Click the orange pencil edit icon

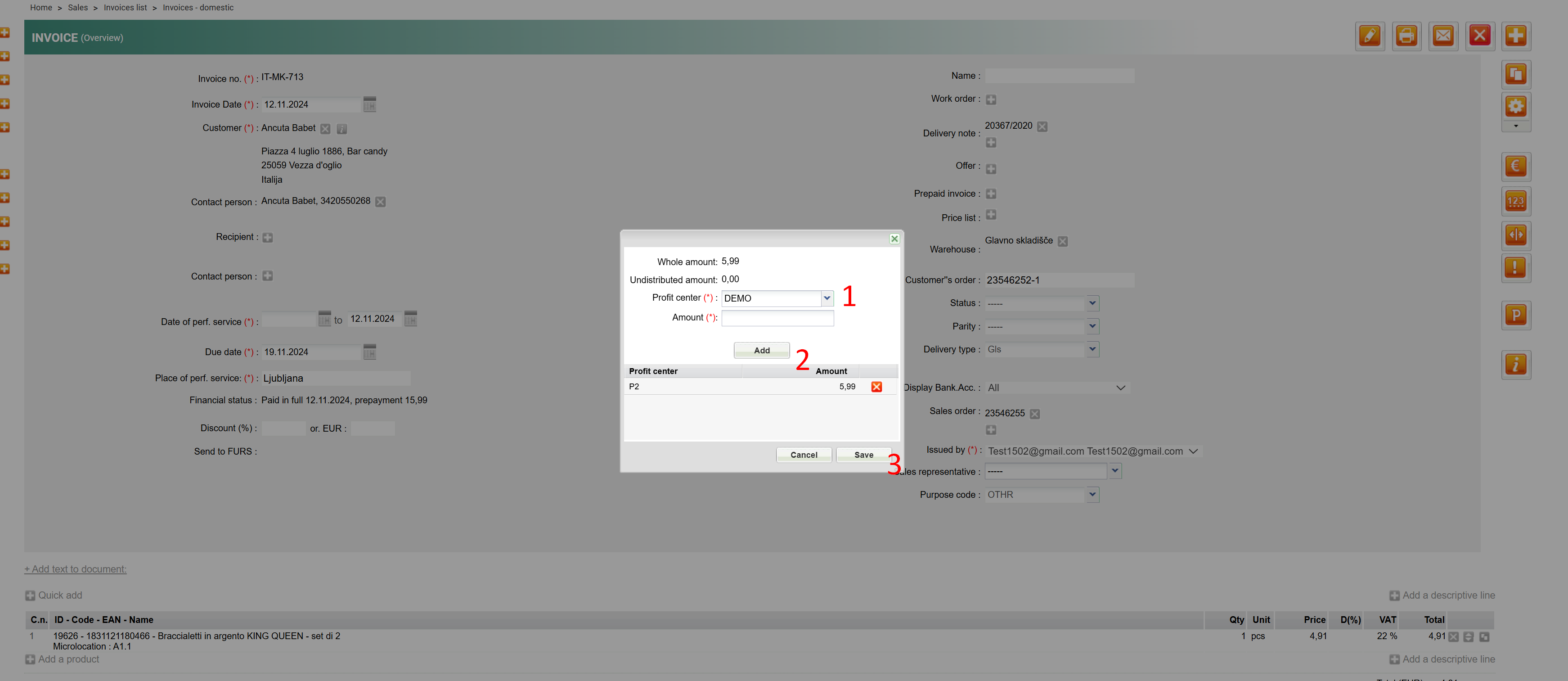1370,36
